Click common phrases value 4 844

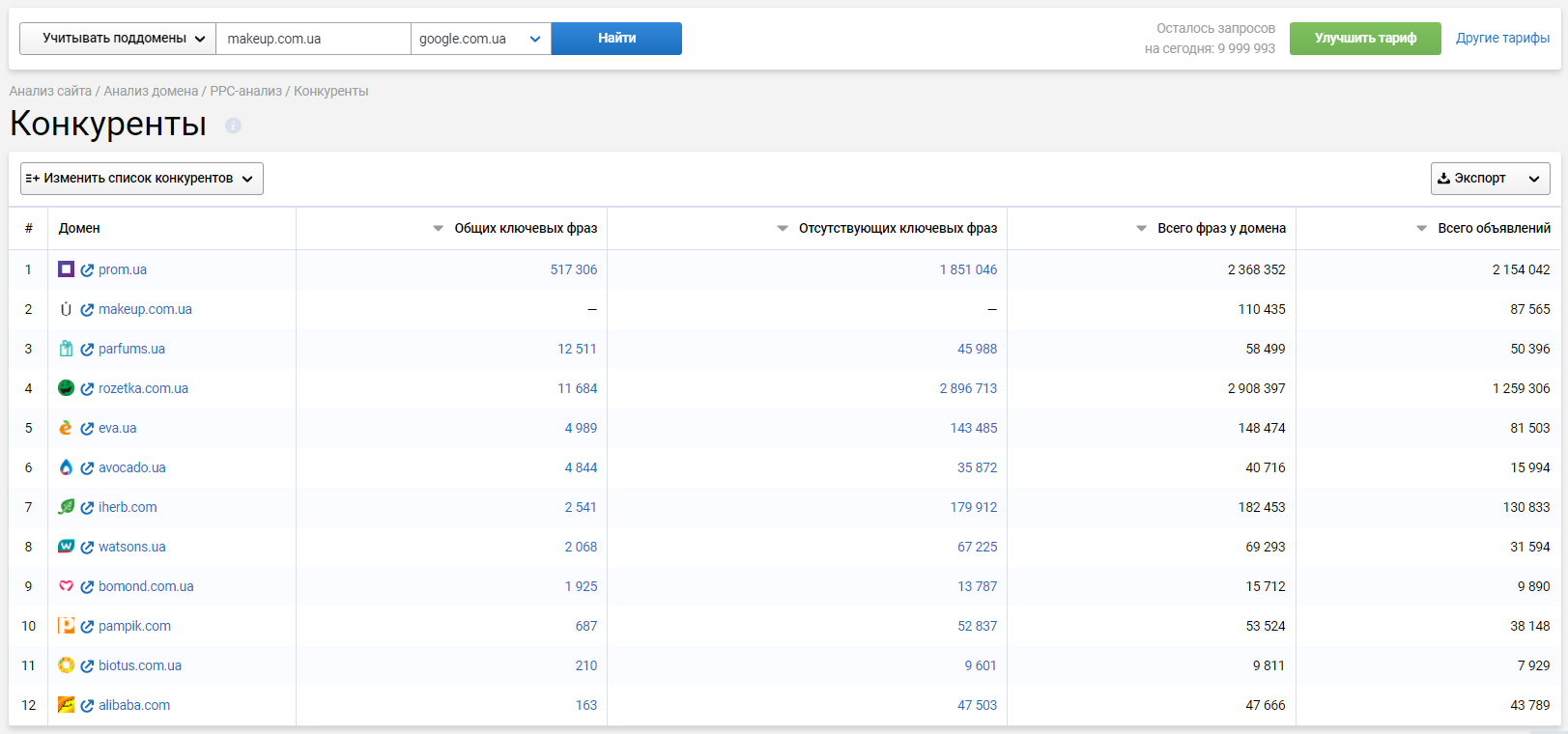(x=581, y=467)
